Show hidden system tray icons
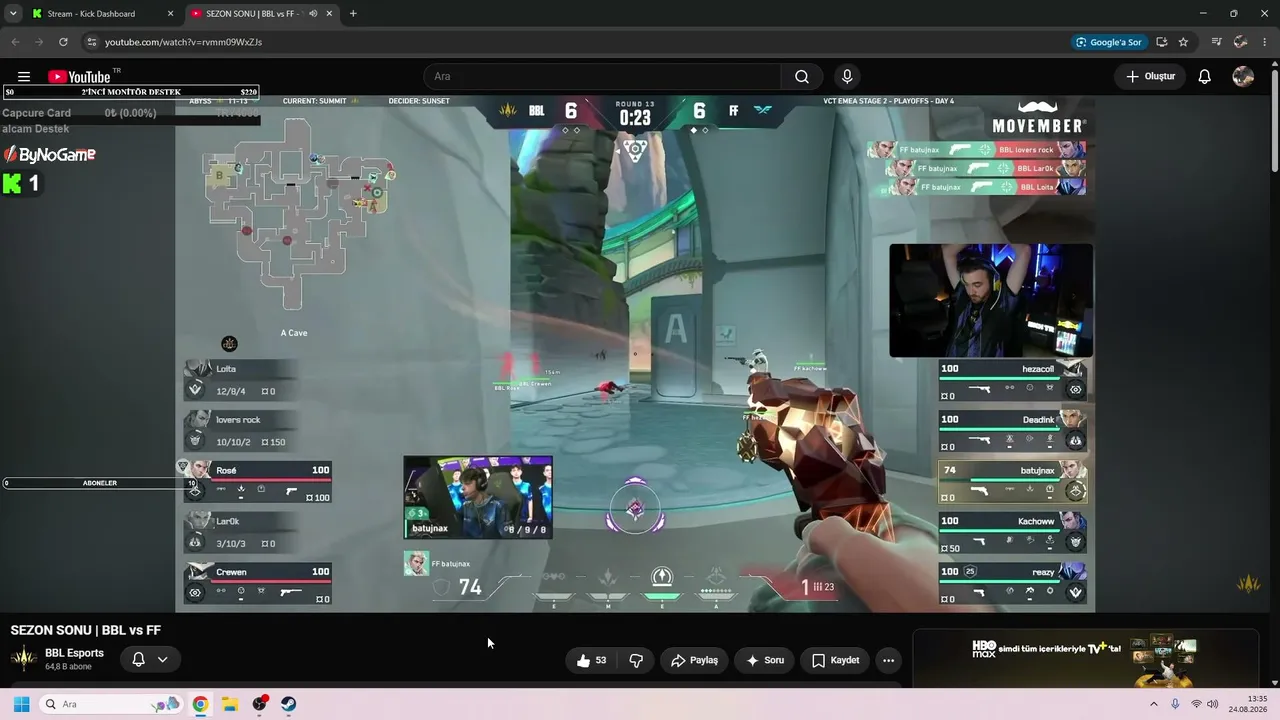This screenshot has width=1280, height=720. pos(1153,704)
